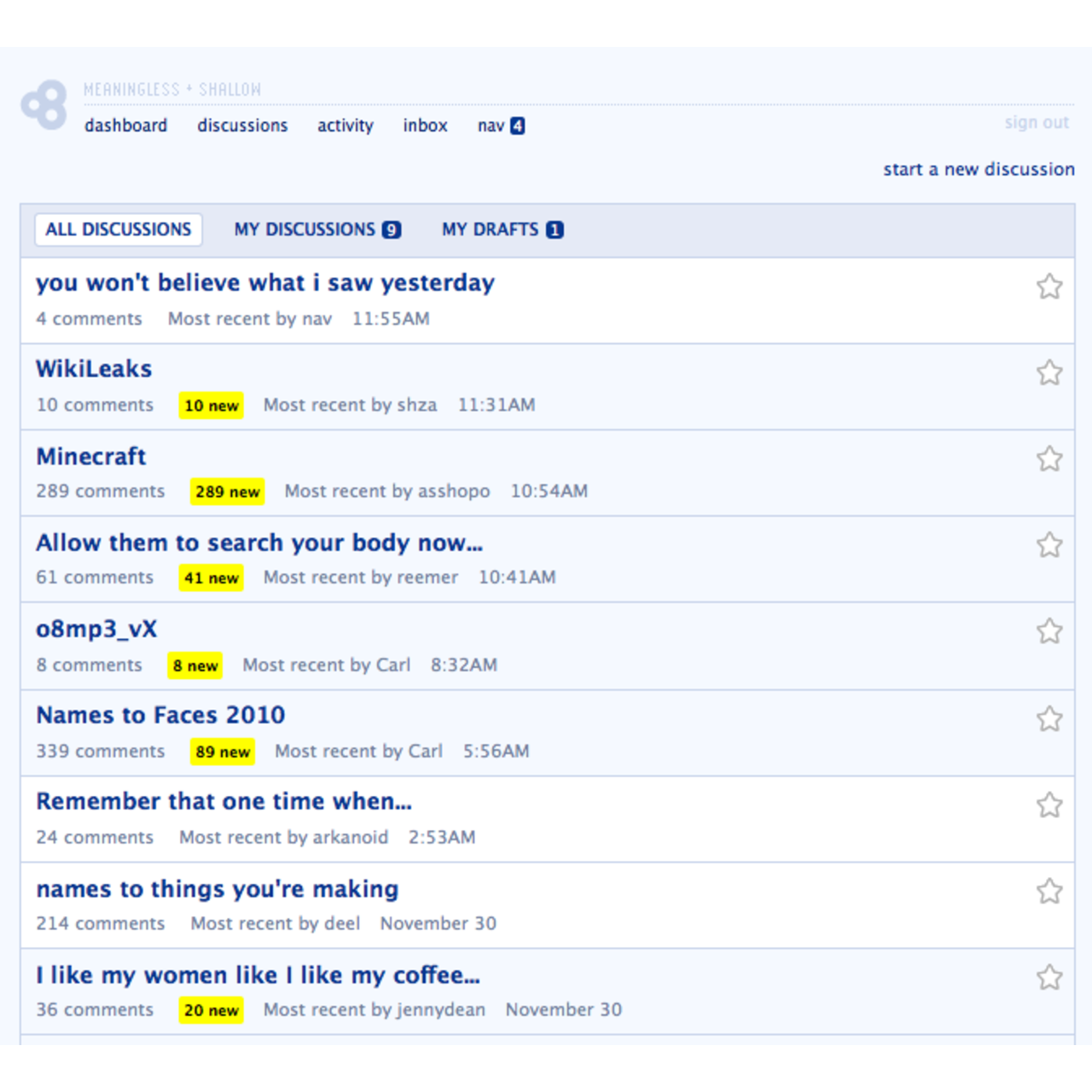The image size is (1092, 1092).
Task: Star the Names to Faces 2010 thread
Action: click(x=1048, y=718)
